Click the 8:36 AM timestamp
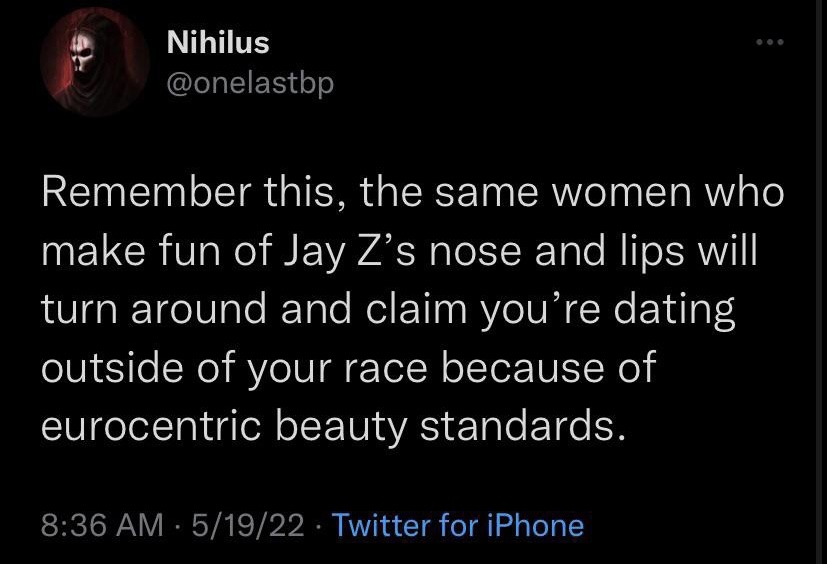 (x=102, y=525)
